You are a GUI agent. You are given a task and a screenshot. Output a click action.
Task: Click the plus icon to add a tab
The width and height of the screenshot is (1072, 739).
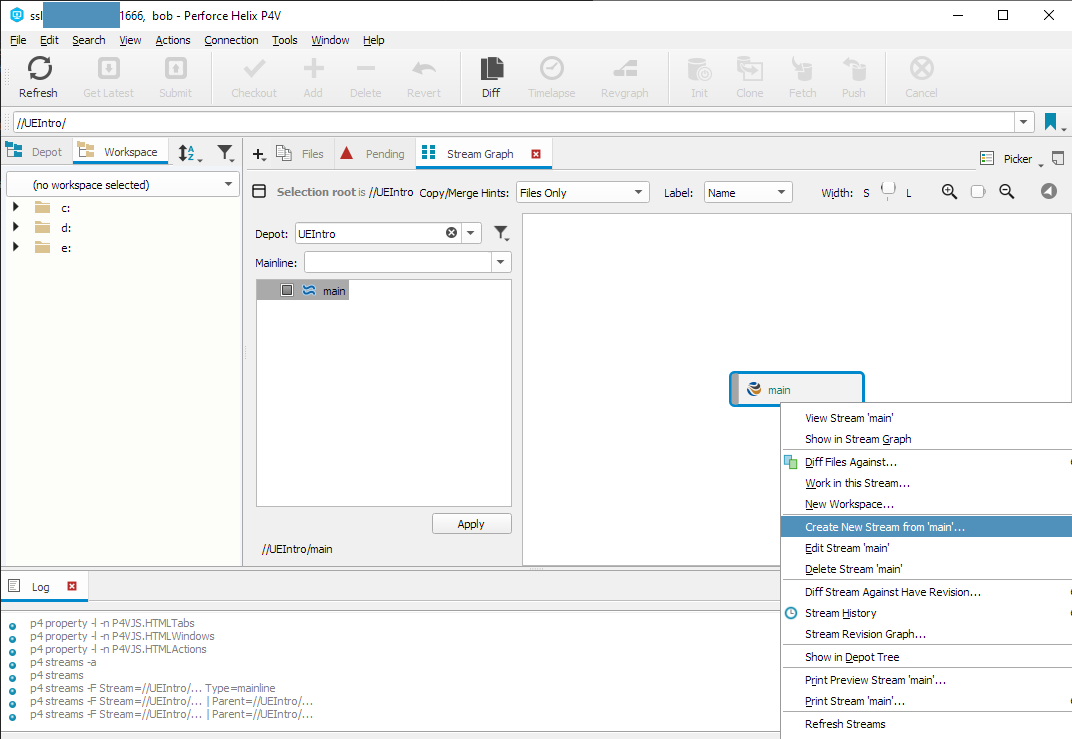(x=258, y=154)
